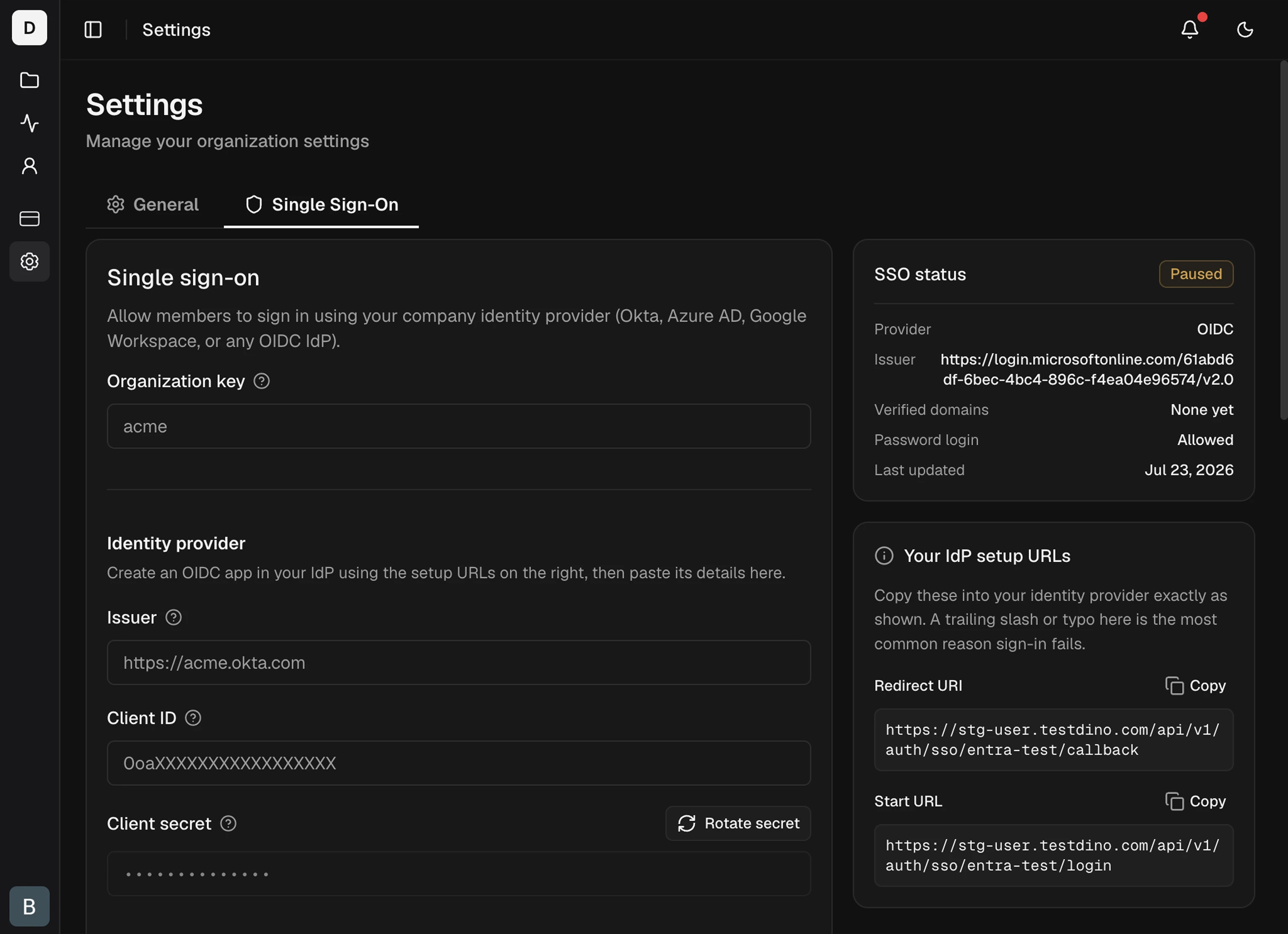This screenshot has width=1288, height=934.
Task: Click the page vertical scrollbar
Action: [x=1283, y=240]
